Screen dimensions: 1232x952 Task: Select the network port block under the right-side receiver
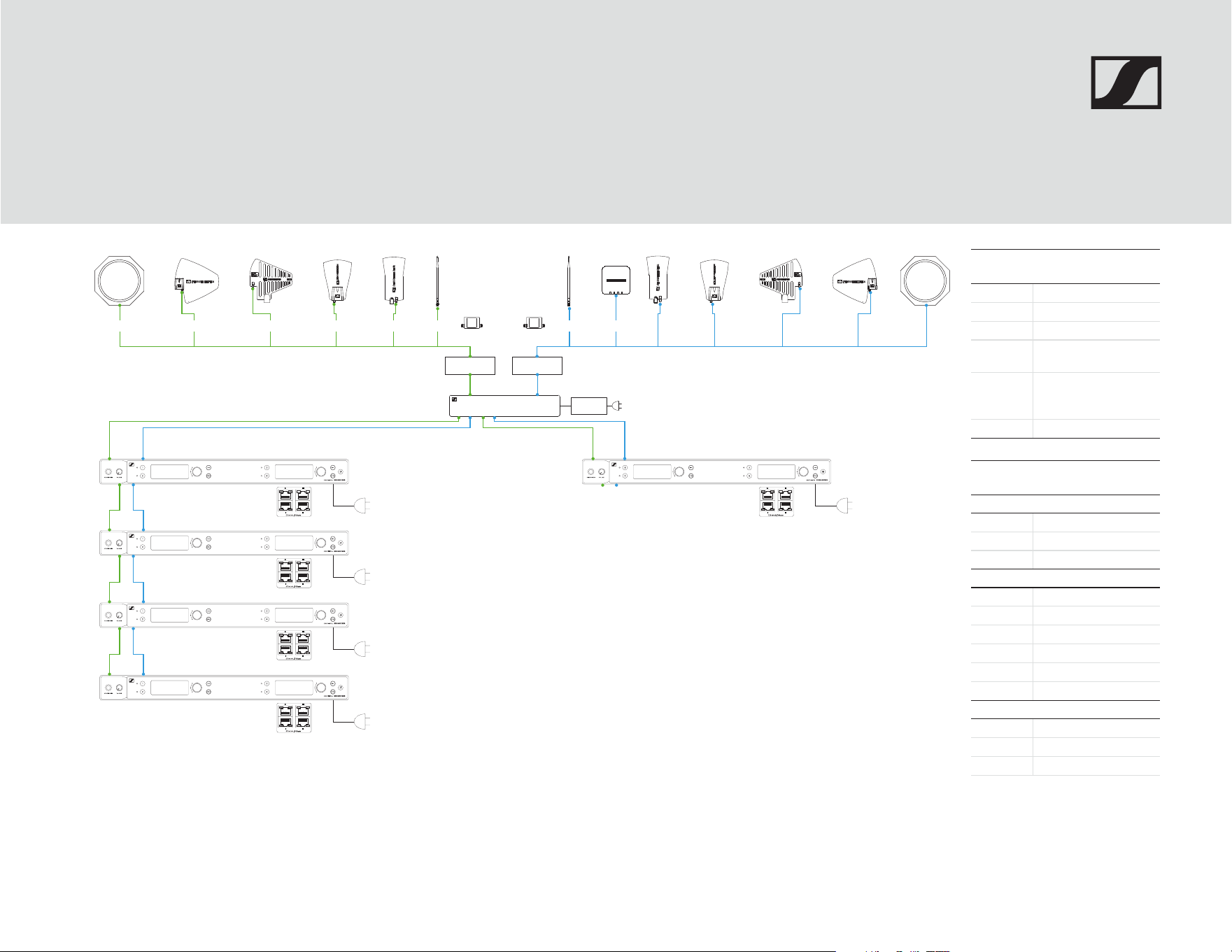[x=777, y=502]
